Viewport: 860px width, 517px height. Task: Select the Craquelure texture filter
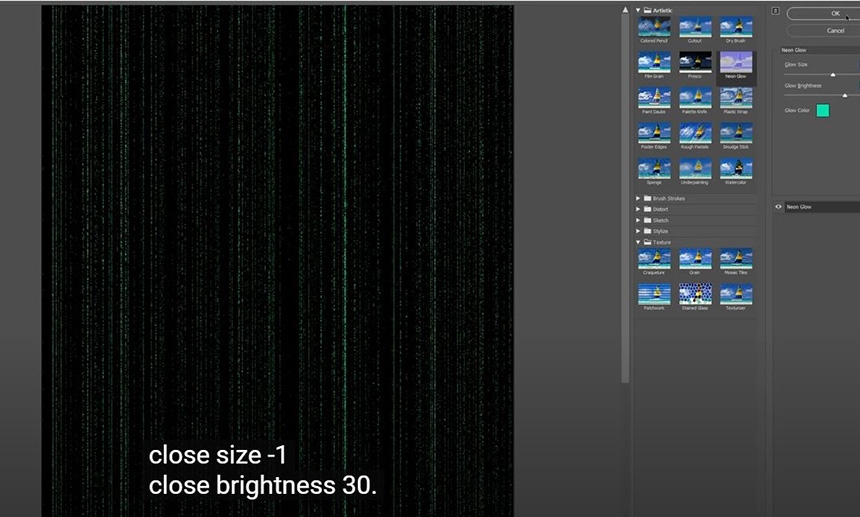654,258
